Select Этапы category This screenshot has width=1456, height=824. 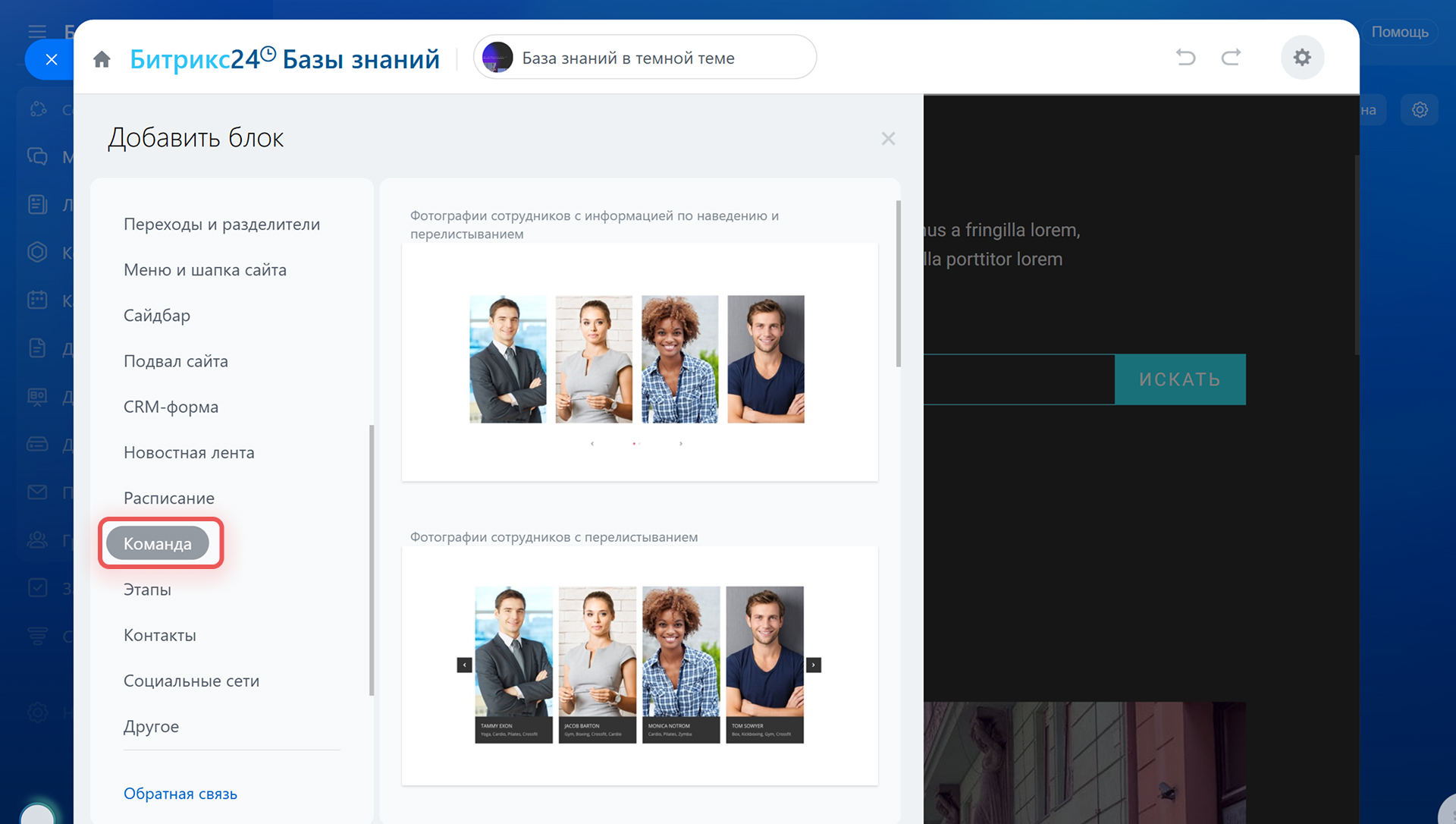click(x=147, y=590)
